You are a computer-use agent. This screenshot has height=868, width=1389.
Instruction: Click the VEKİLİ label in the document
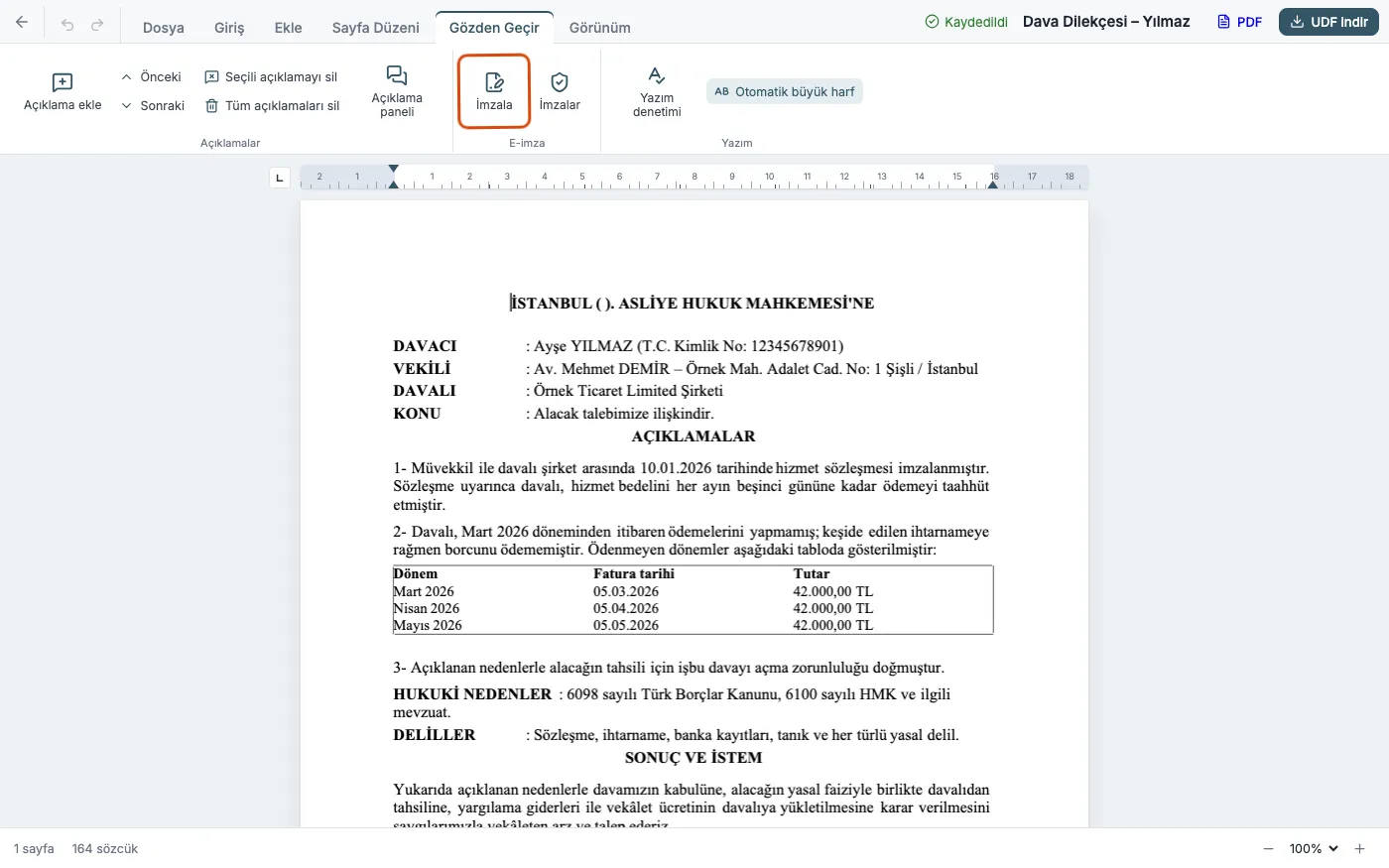click(x=422, y=369)
